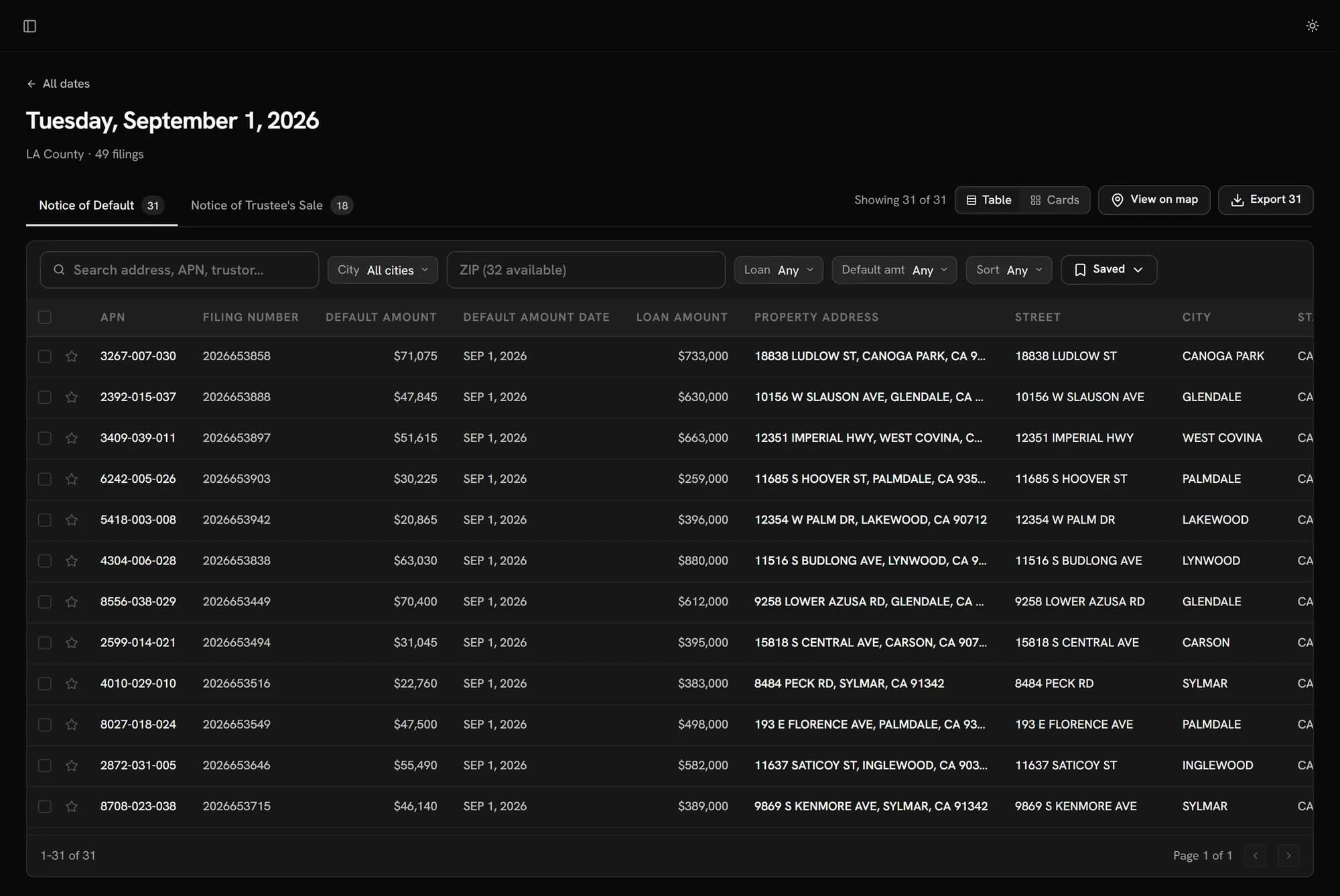The image size is (1340, 896).
Task: Star the 4304-006-028 row
Action: 72,561
